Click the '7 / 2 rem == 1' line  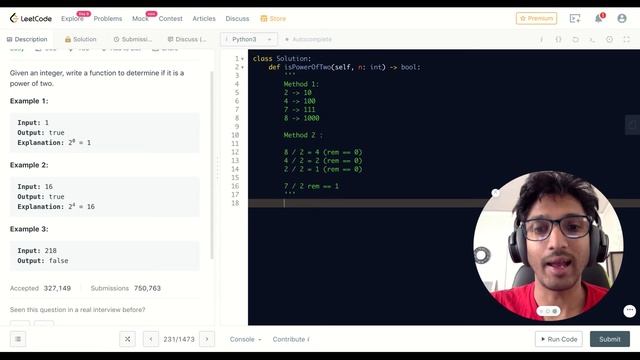pyautogui.click(x=311, y=186)
